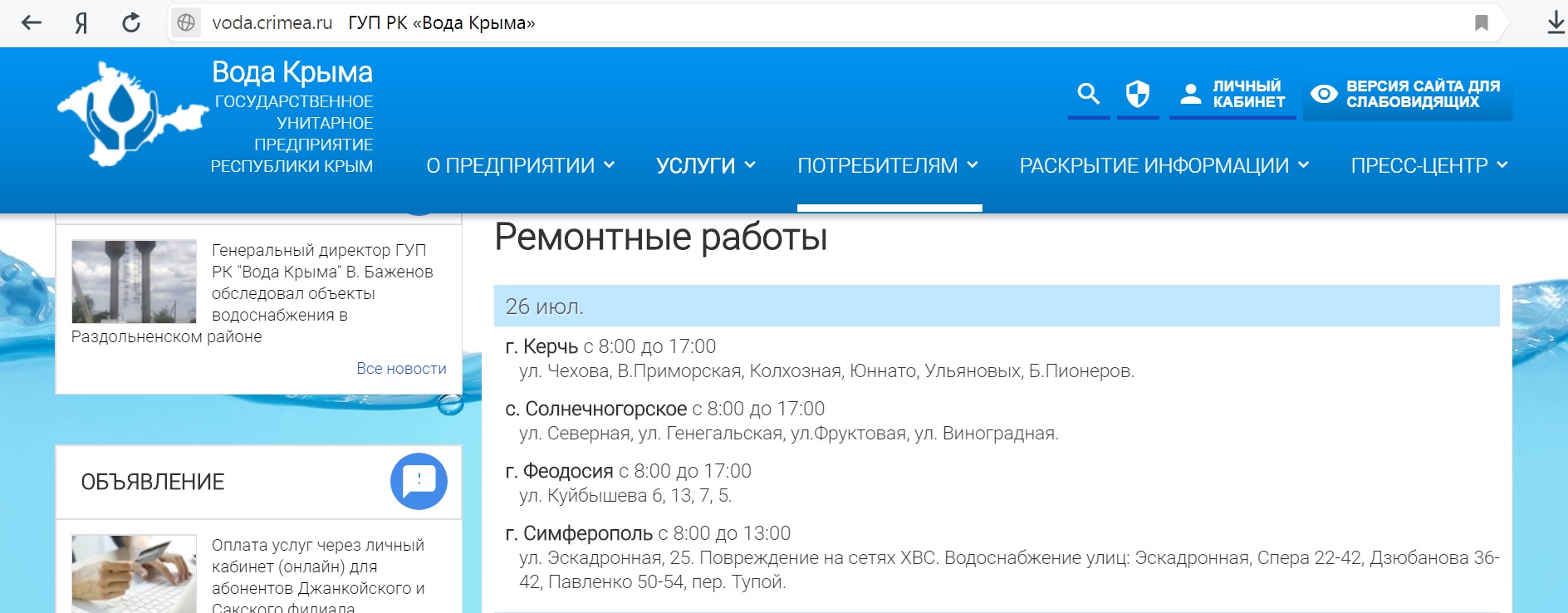Click the blue chat icon beside Объявление
This screenshot has width=1568, height=613.
coord(419,481)
